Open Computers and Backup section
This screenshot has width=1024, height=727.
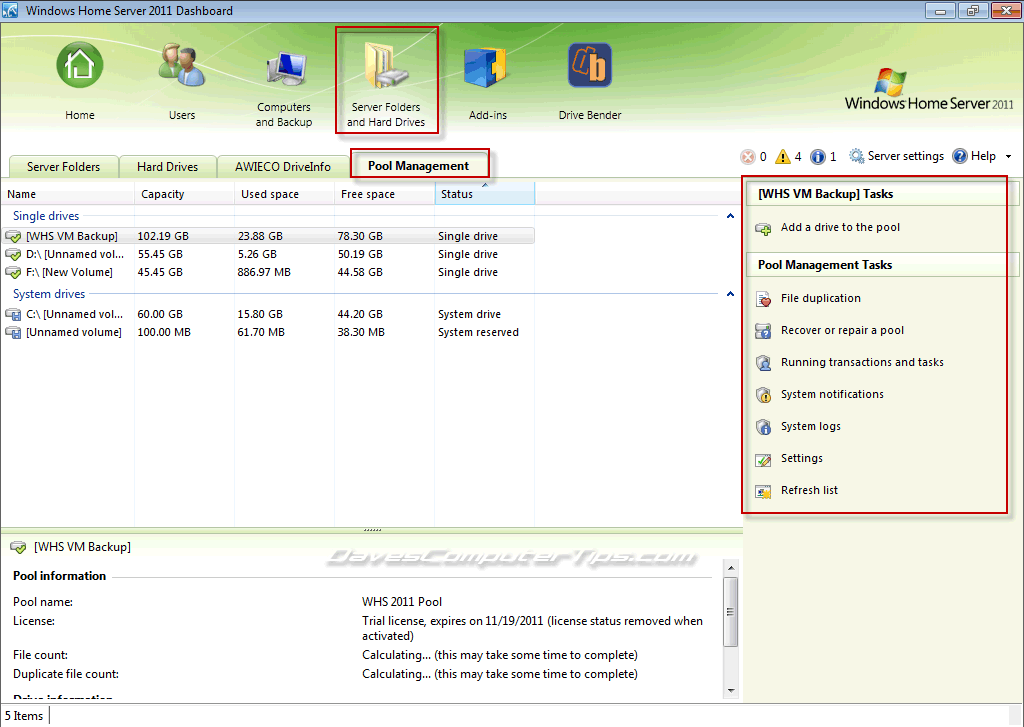(x=283, y=88)
